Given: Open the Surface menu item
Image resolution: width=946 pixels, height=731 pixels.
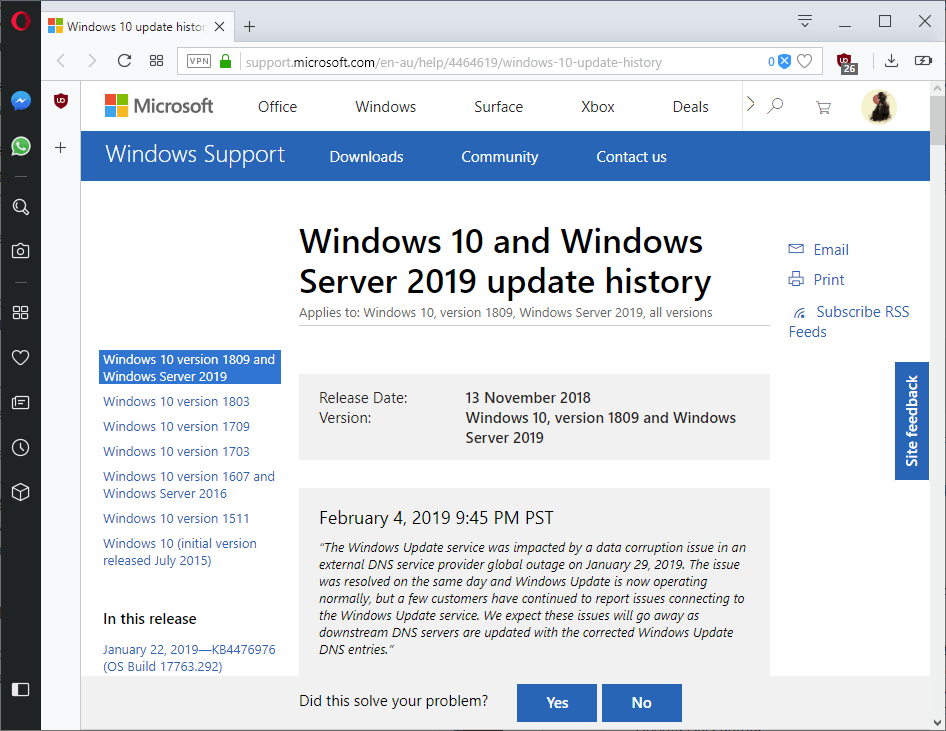Looking at the screenshot, I should pyautogui.click(x=498, y=107).
